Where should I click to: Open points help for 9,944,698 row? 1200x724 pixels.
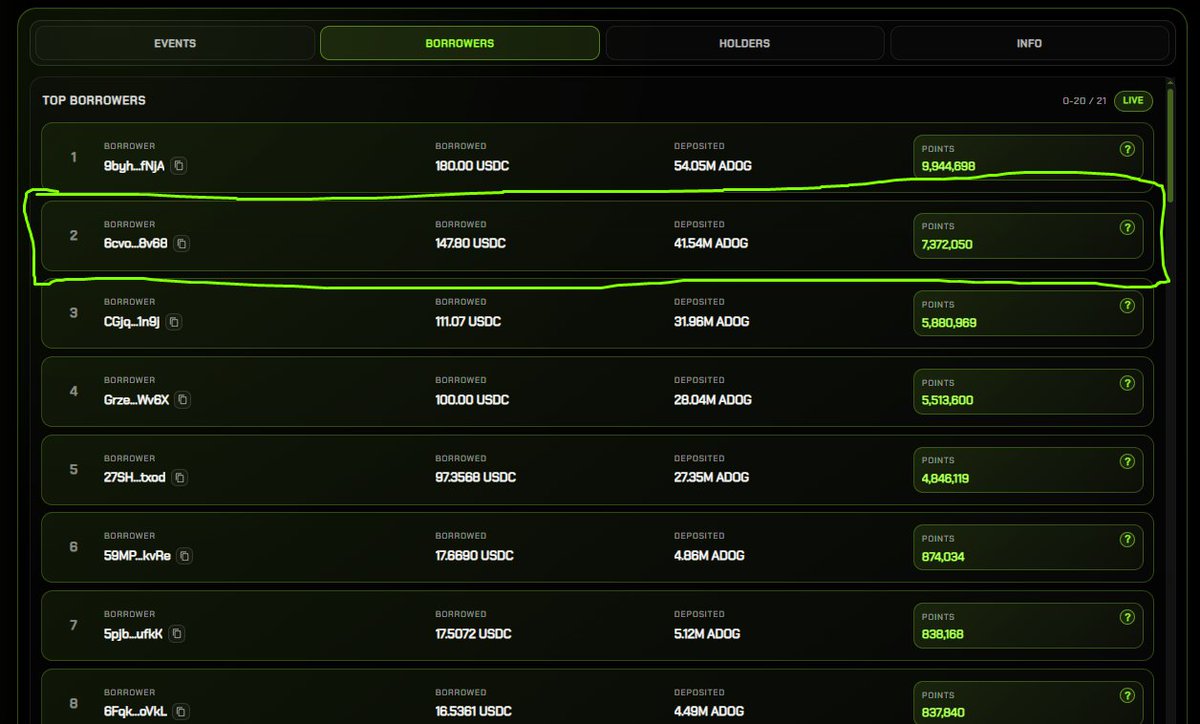click(1127, 149)
